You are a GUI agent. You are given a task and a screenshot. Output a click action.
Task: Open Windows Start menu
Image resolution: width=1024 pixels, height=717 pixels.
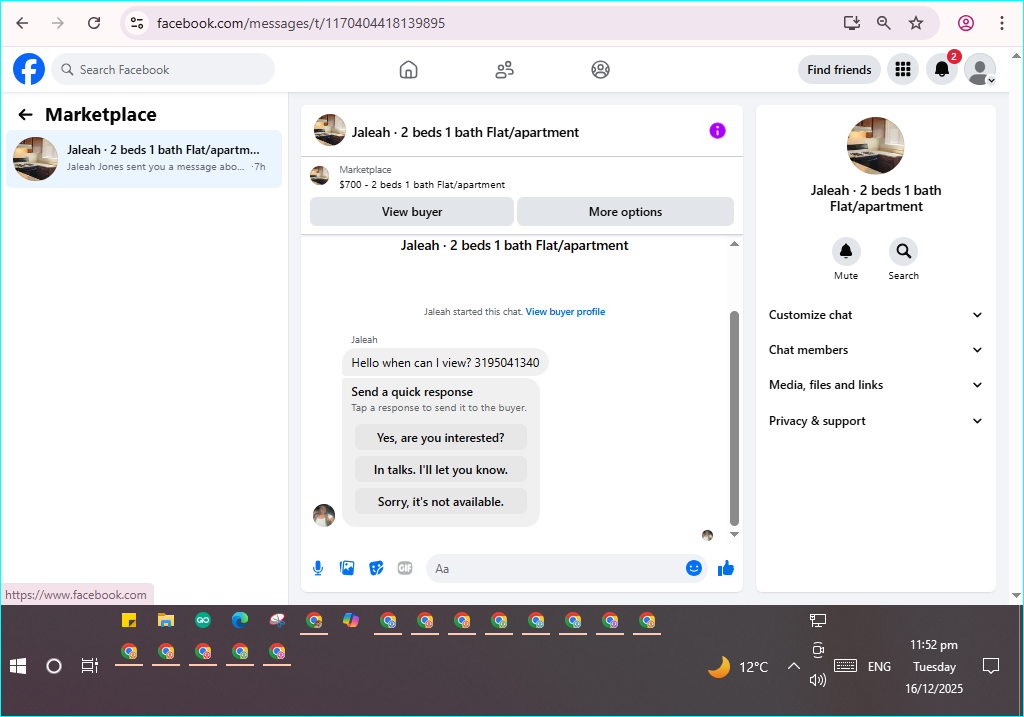tap(18, 666)
